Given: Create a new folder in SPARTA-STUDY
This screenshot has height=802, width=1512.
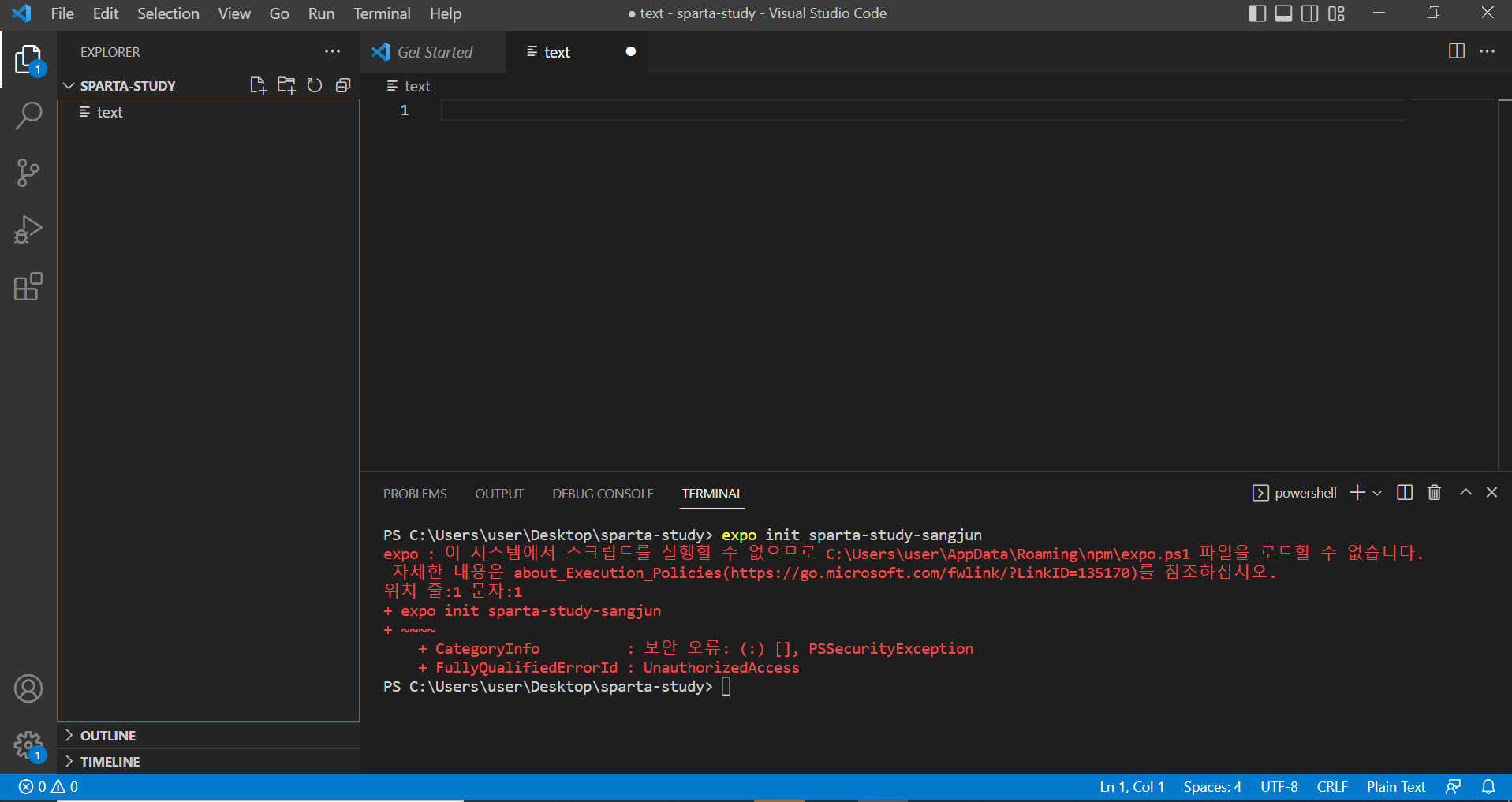Looking at the screenshot, I should pos(286,85).
